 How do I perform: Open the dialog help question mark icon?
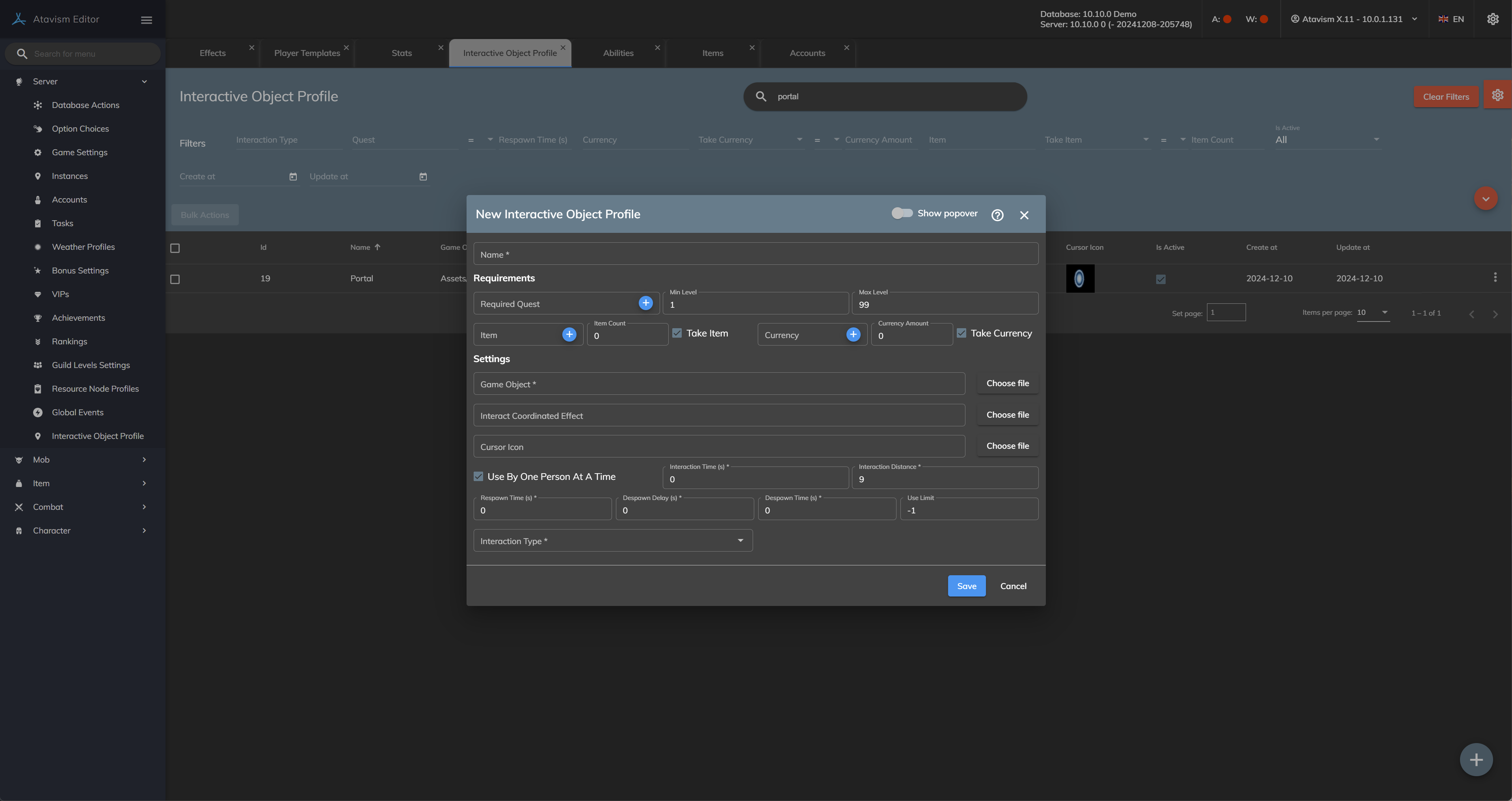[x=997, y=215]
